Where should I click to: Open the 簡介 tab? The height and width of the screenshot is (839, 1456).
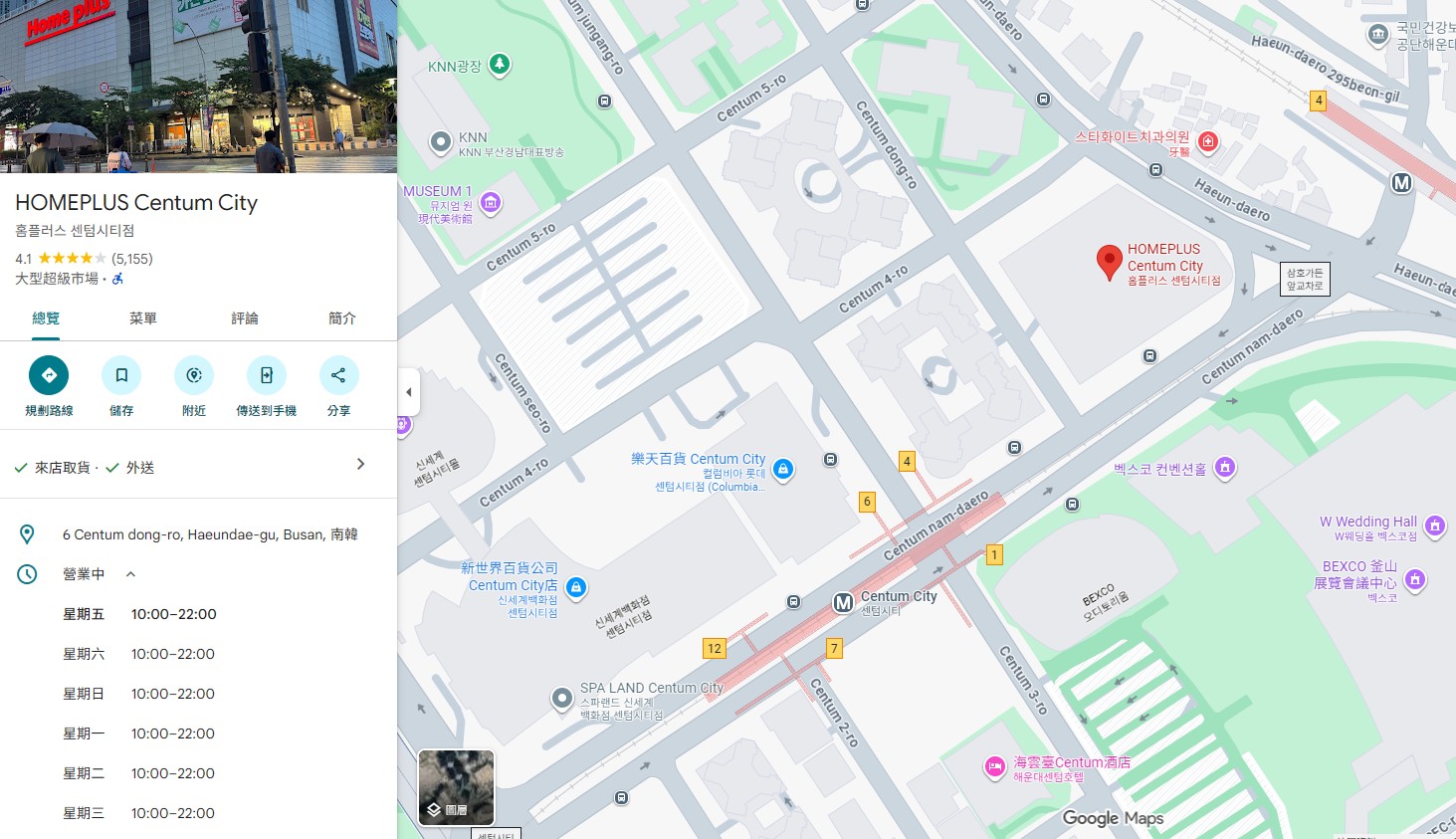click(x=341, y=318)
